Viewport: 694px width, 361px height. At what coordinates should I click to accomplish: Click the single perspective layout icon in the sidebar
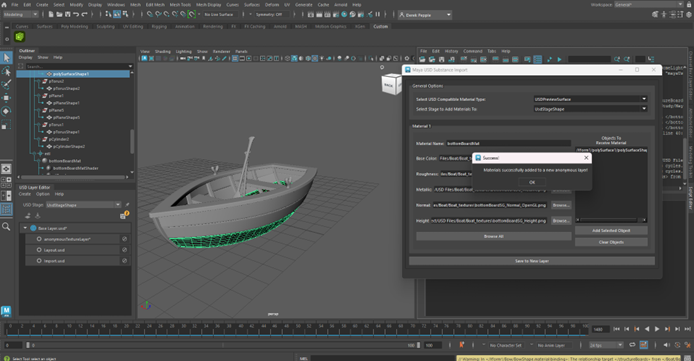pyautogui.click(x=6, y=169)
